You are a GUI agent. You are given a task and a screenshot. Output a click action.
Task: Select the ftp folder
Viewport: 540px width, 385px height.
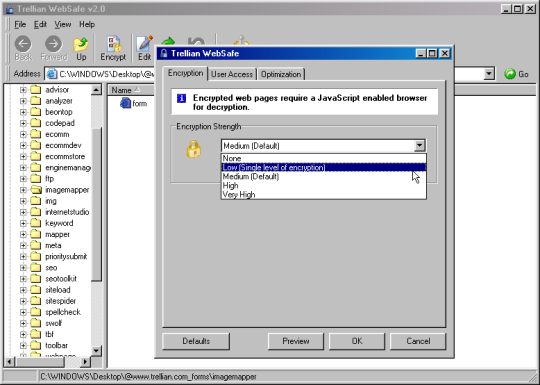(50, 179)
